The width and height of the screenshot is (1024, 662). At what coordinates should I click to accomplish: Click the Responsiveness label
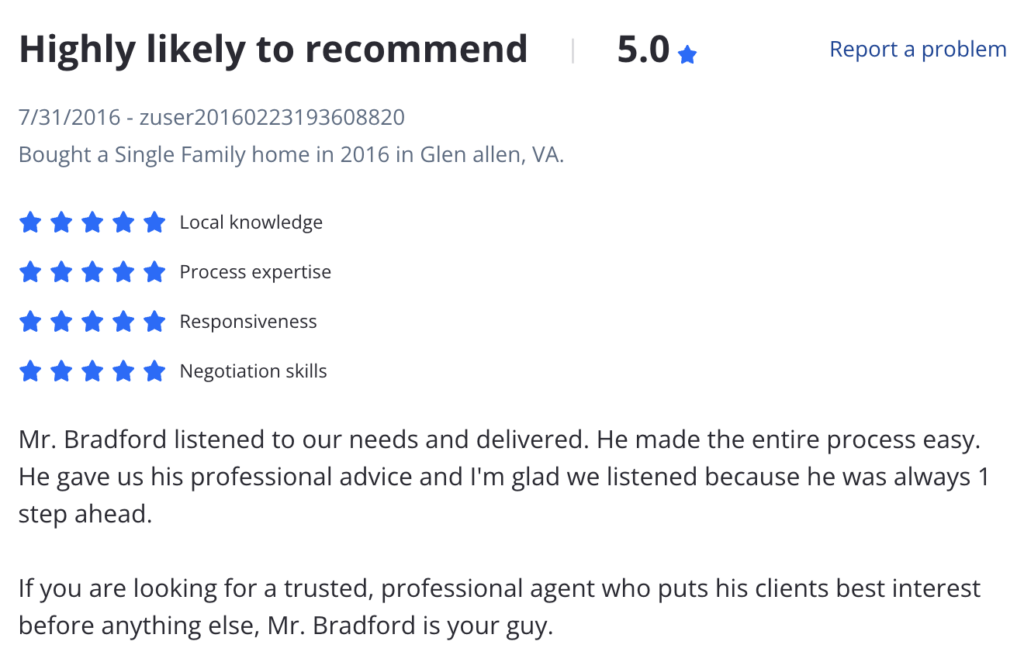pyautogui.click(x=248, y=322)
